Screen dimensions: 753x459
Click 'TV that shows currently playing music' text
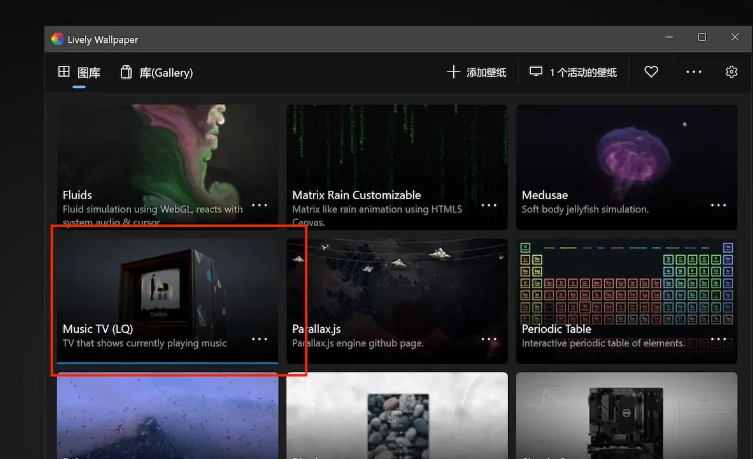(x=145, y=343)
